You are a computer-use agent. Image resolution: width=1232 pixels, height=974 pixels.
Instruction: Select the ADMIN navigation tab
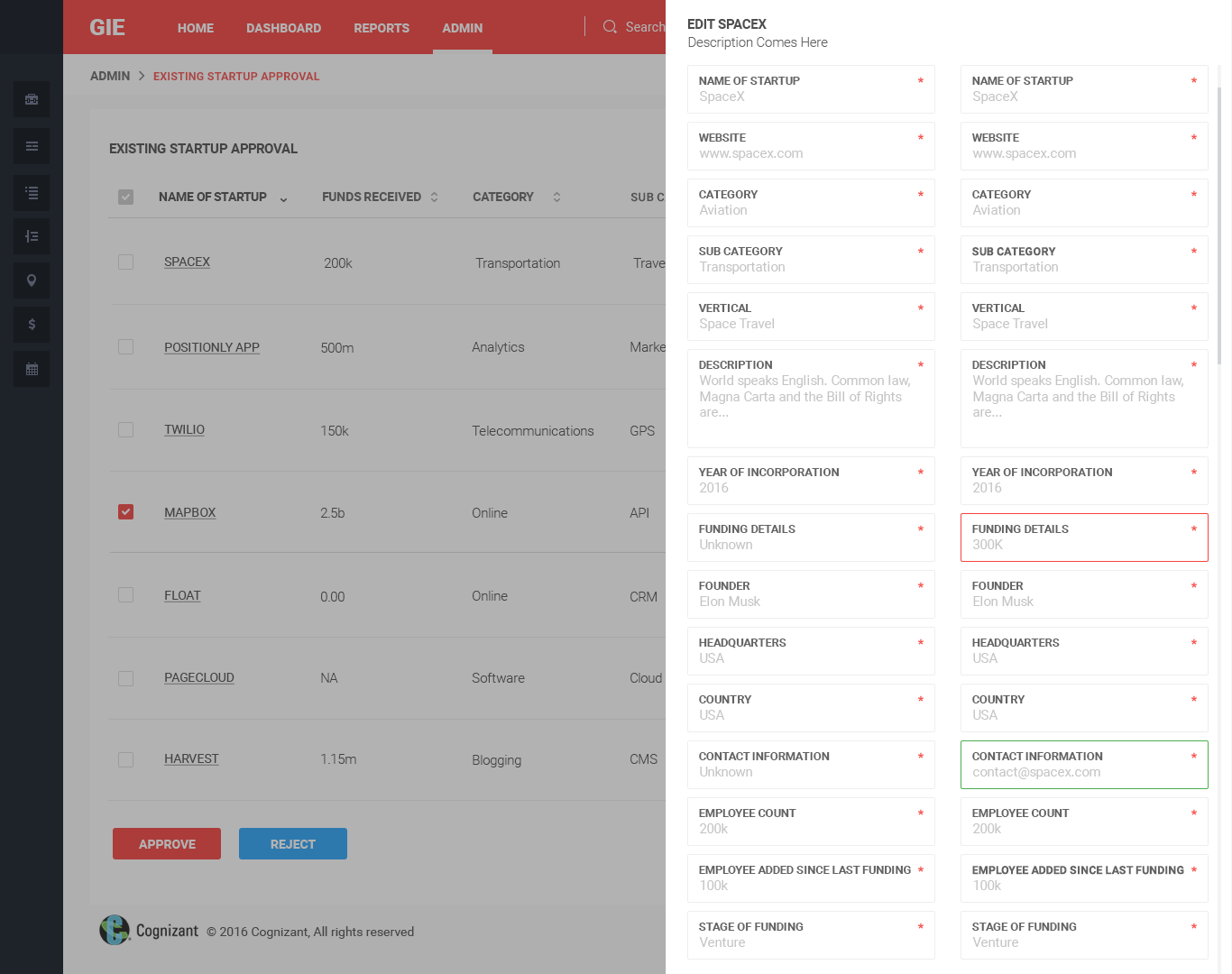463,28
